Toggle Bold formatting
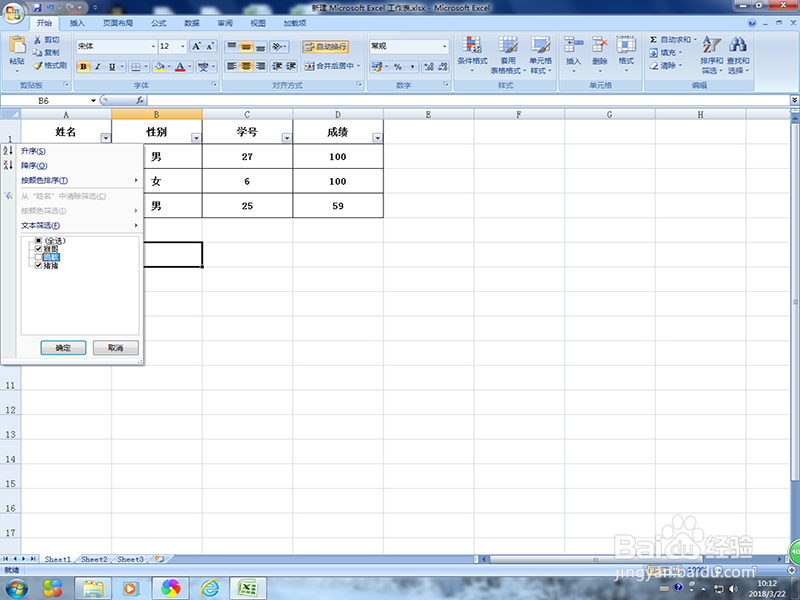The width and height of the screenshot is (800, 600). point(84,66)
